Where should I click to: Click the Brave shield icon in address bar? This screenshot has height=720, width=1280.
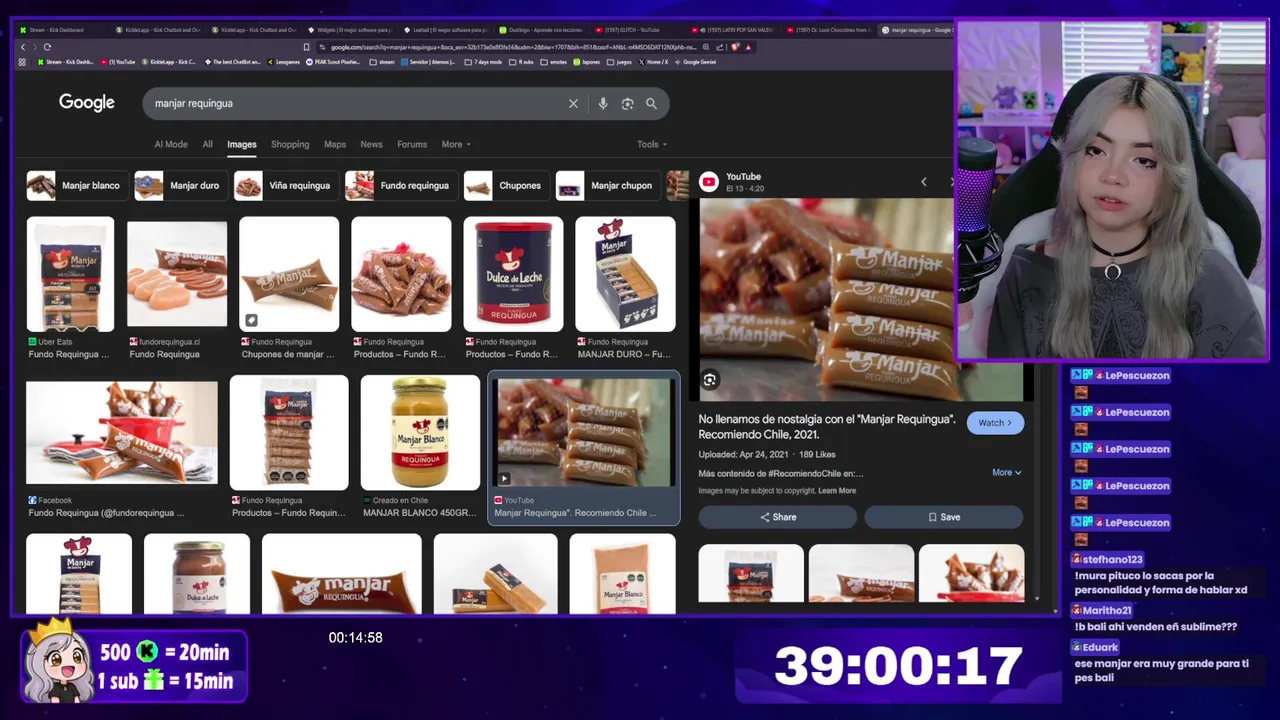click(735, 47)
